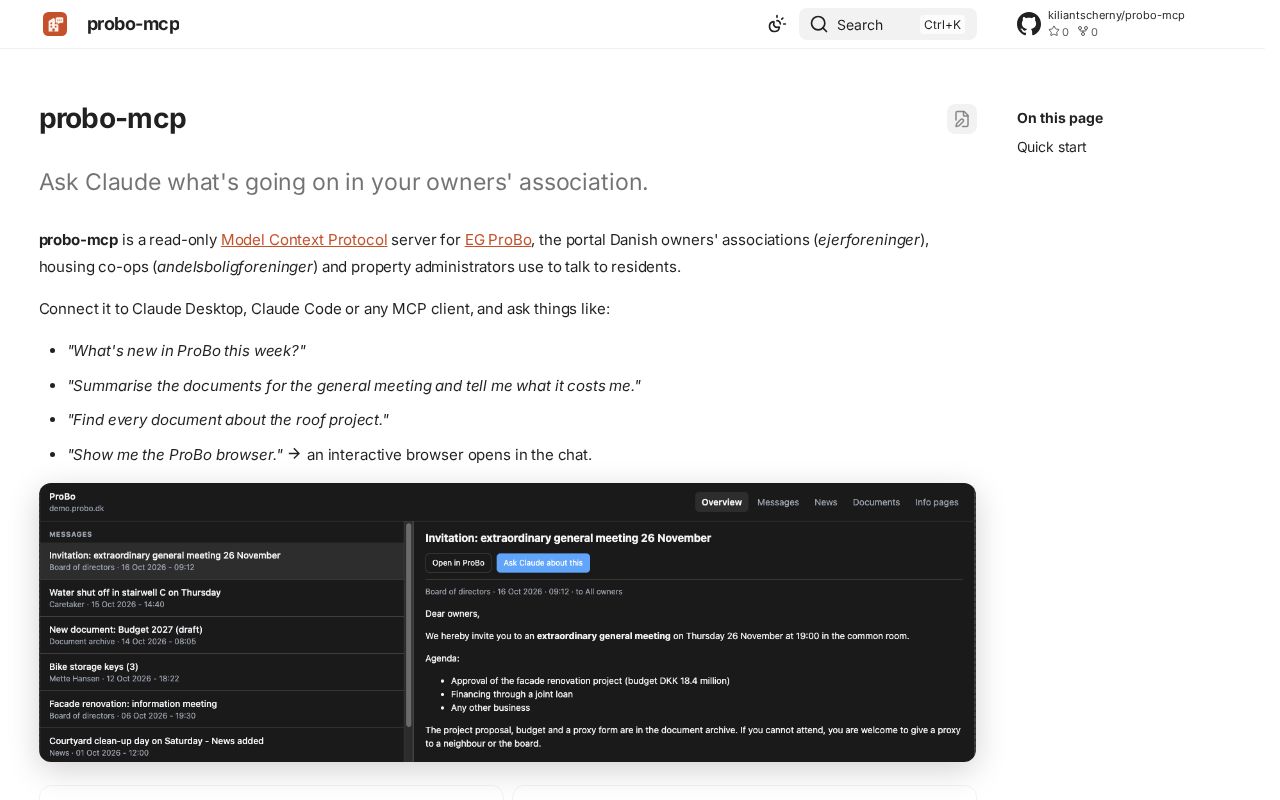Image resolution: width=1280 pixels, height=800 pixels.
Task: Click the probo-mcp logo icon in the header
Action: pyautogui.click(x=55, y=24)
